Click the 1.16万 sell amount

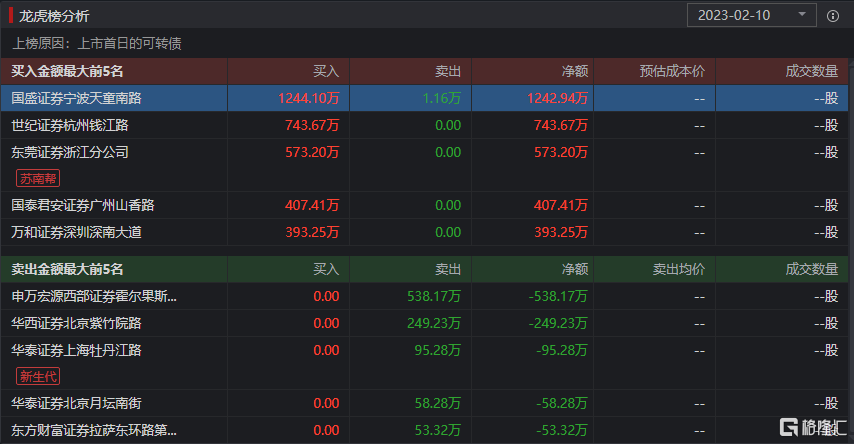[x=442, y=98]
